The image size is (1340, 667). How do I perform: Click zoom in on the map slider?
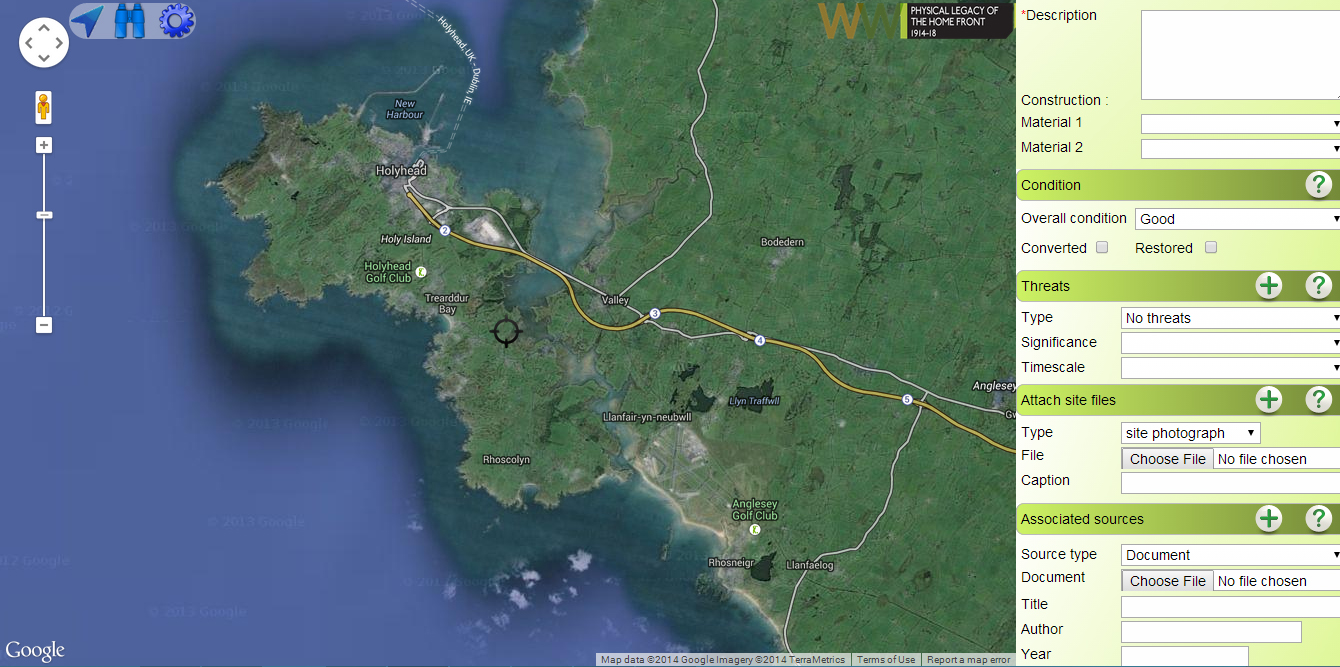(43, 144)
